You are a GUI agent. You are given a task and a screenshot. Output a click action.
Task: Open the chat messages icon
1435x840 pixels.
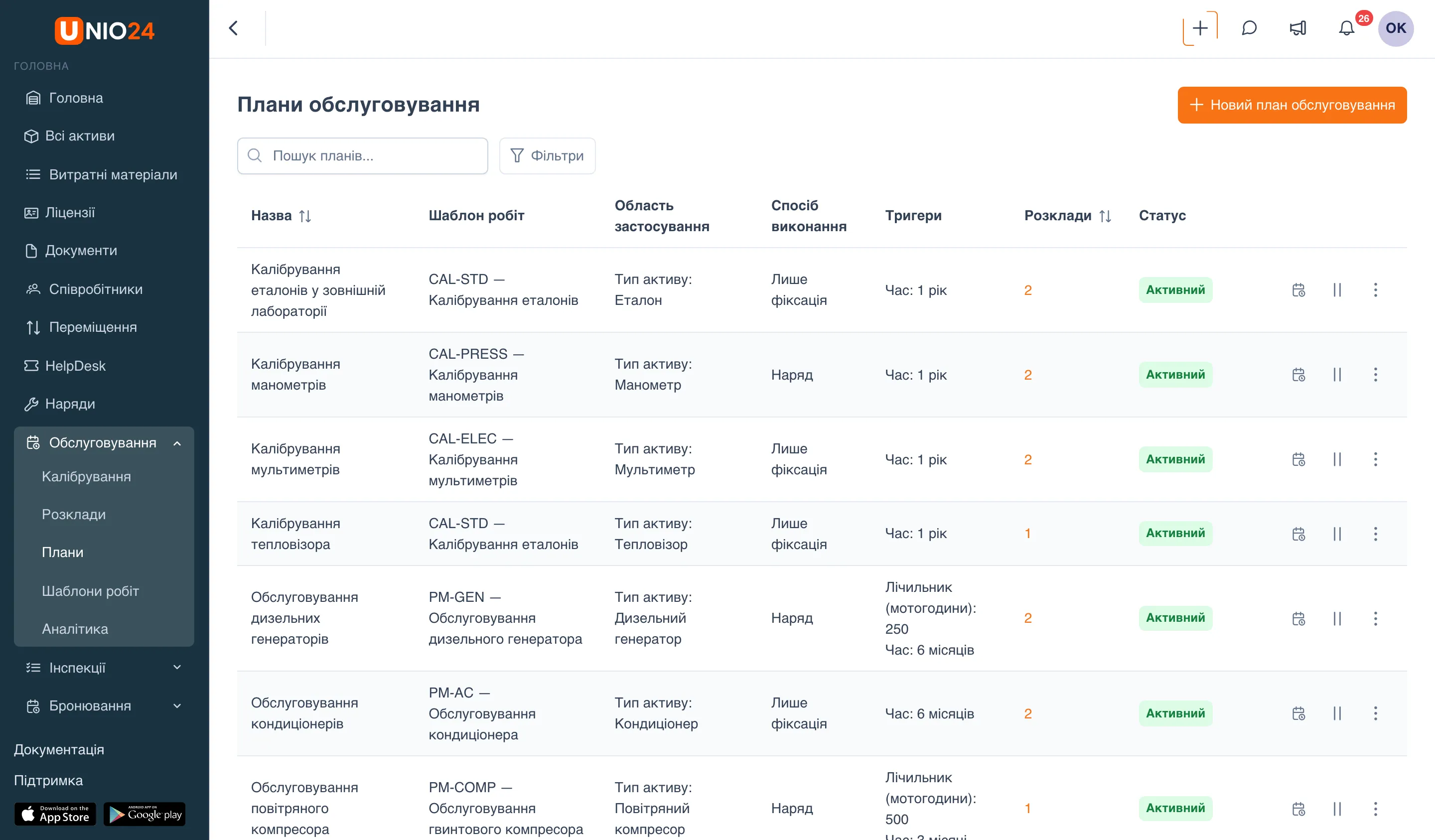click(x=1249, y=28)
